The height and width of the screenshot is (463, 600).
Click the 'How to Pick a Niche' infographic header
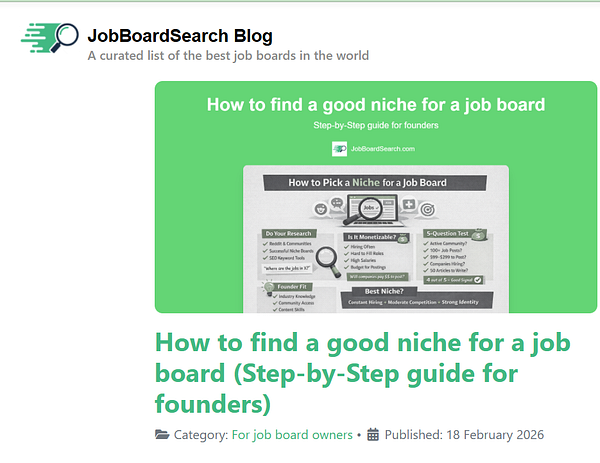coord(375,183)
